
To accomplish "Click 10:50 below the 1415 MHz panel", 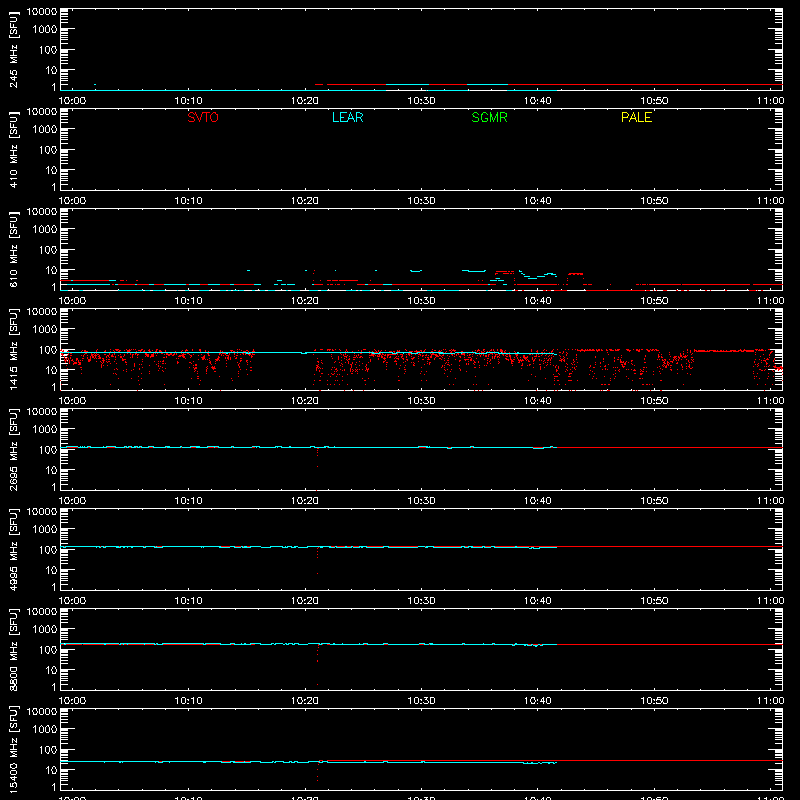I will point(654,401).
